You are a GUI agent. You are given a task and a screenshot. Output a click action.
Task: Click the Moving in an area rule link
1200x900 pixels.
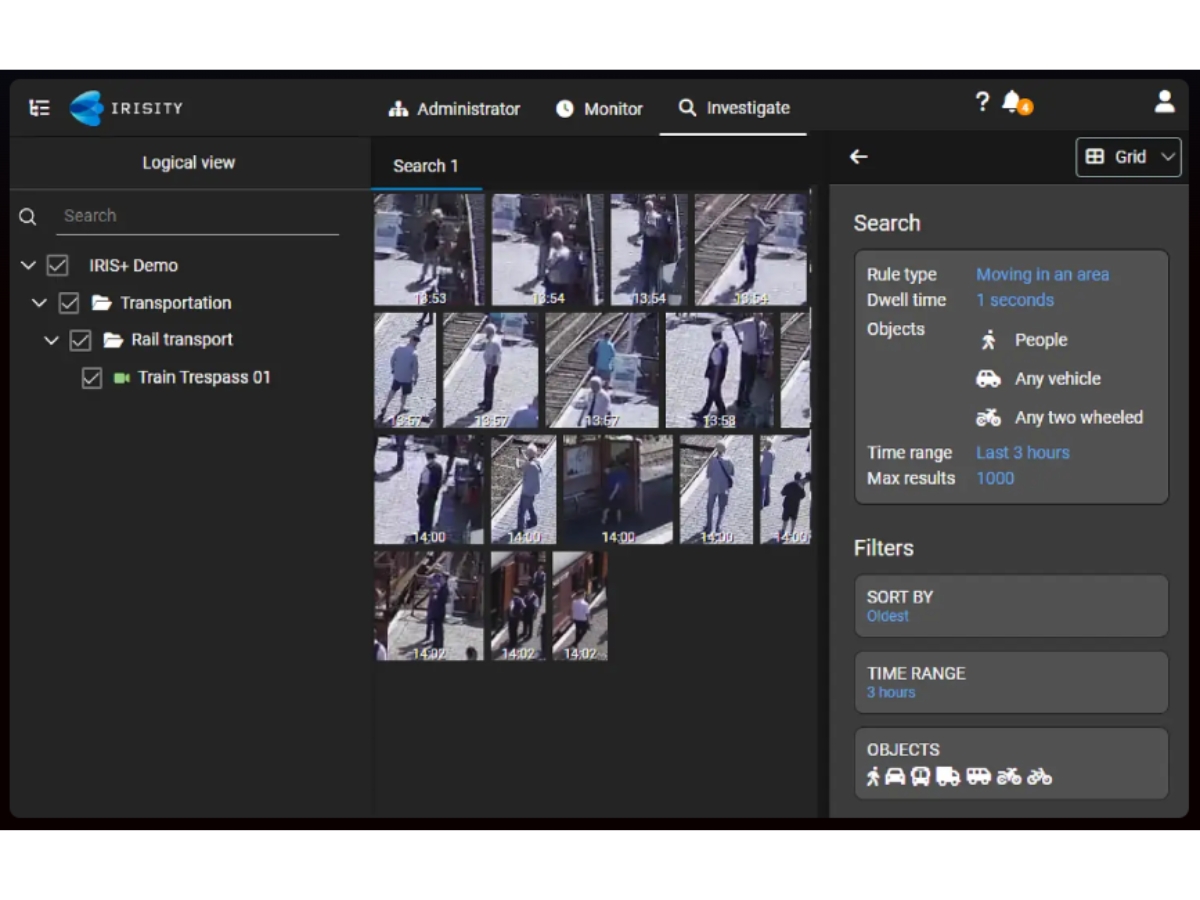1042,274
